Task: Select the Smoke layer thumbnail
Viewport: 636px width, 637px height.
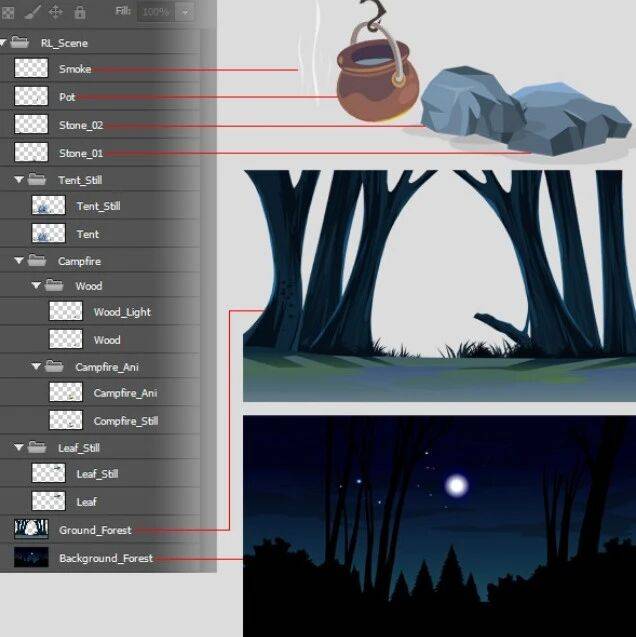Action: [31, 69]
